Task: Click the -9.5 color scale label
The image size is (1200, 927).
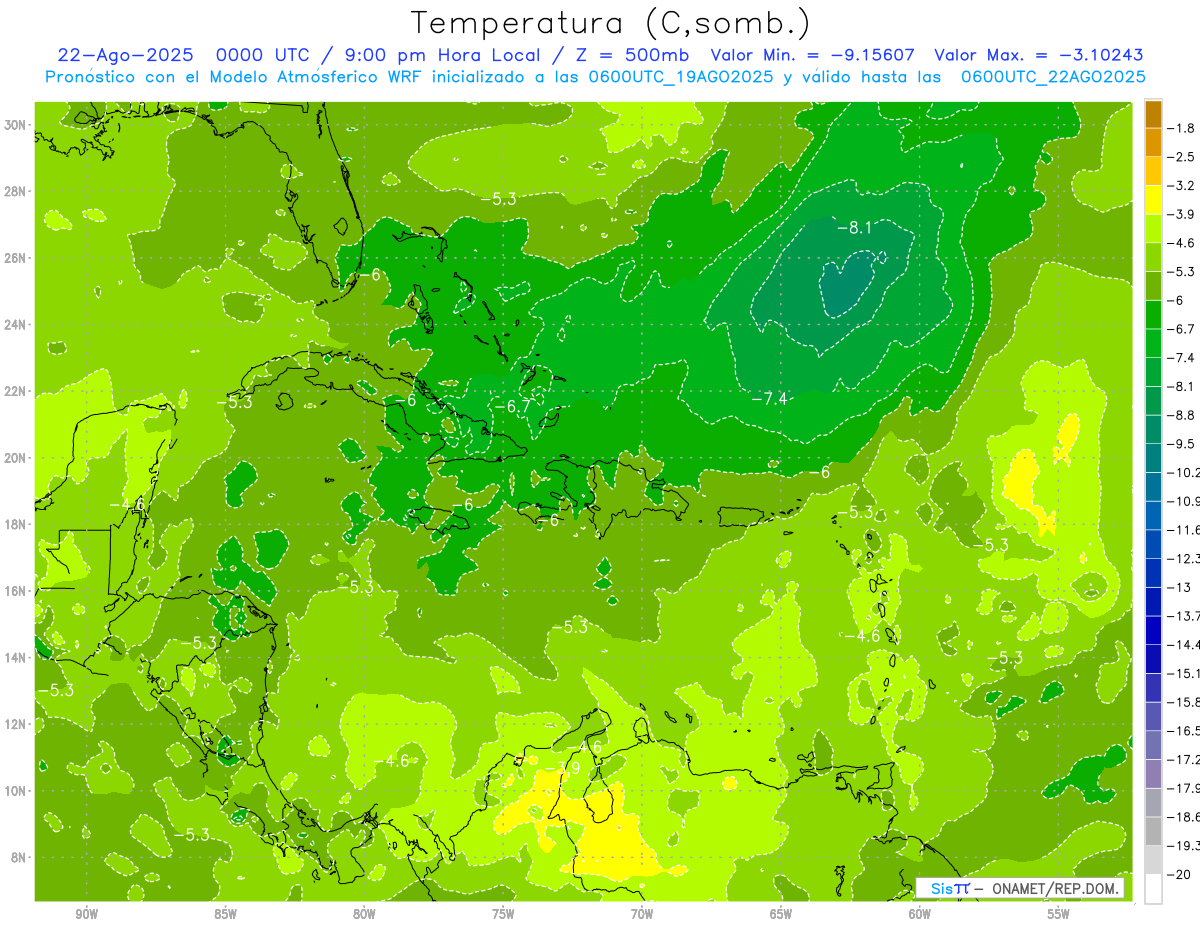Action: pyautogui.click(x=1182, y=443)
